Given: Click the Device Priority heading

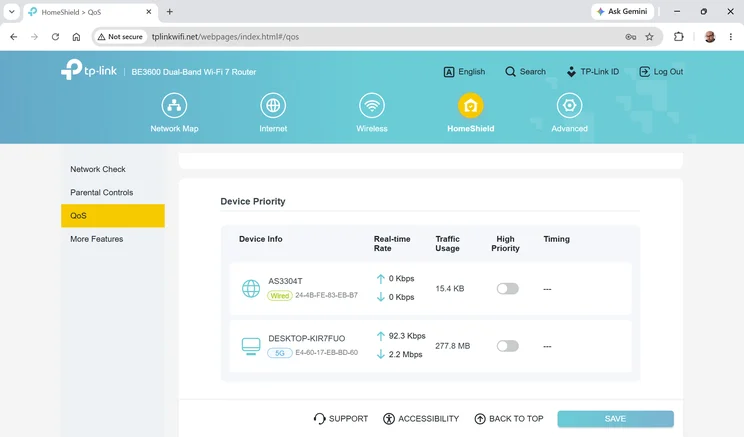Looking at the screenshot, I should pos(253,201).
